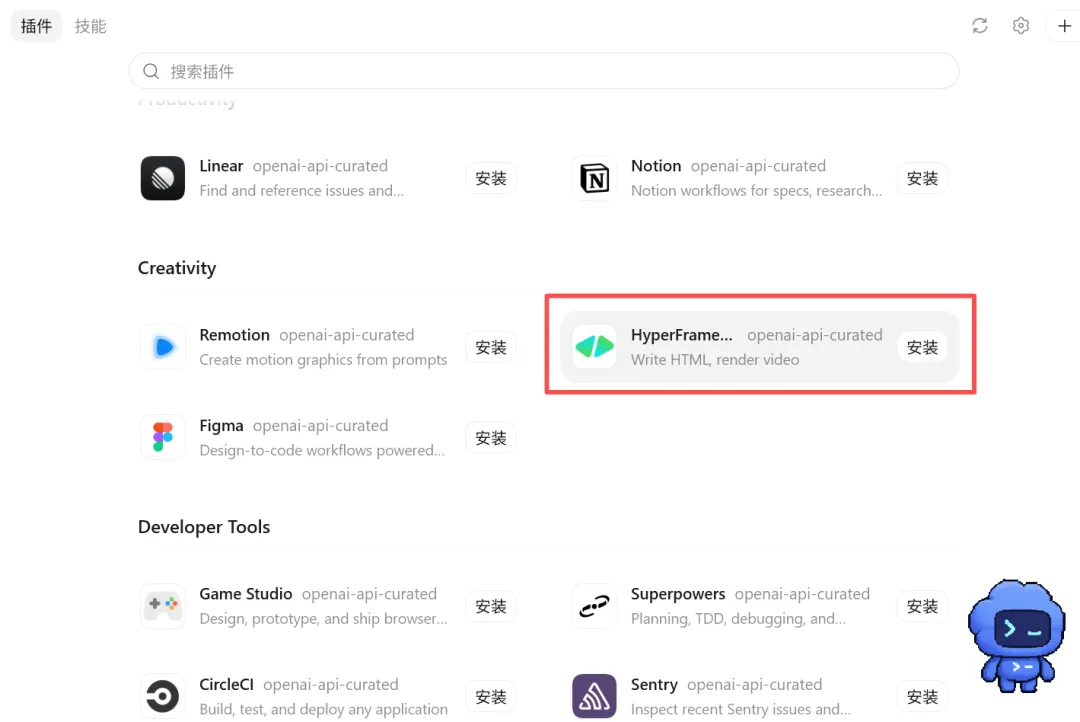Focus the 搜索插件 search field
1080x722 pixels.
click(x=544, y=71)
